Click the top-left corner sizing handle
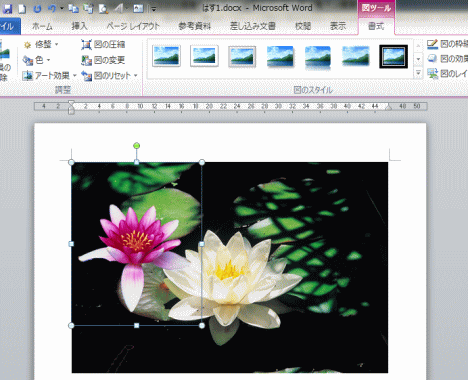The image size is (468, 380). click(71, 162)
